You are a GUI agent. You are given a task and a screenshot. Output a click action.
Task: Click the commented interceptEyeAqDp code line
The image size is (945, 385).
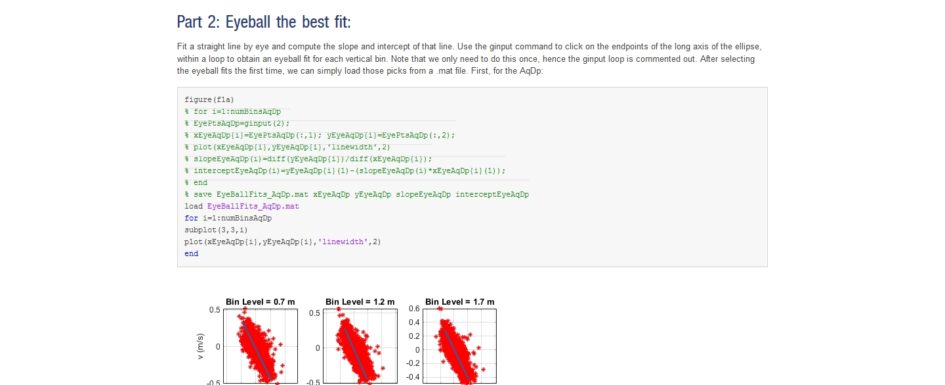tap(345, 171)
